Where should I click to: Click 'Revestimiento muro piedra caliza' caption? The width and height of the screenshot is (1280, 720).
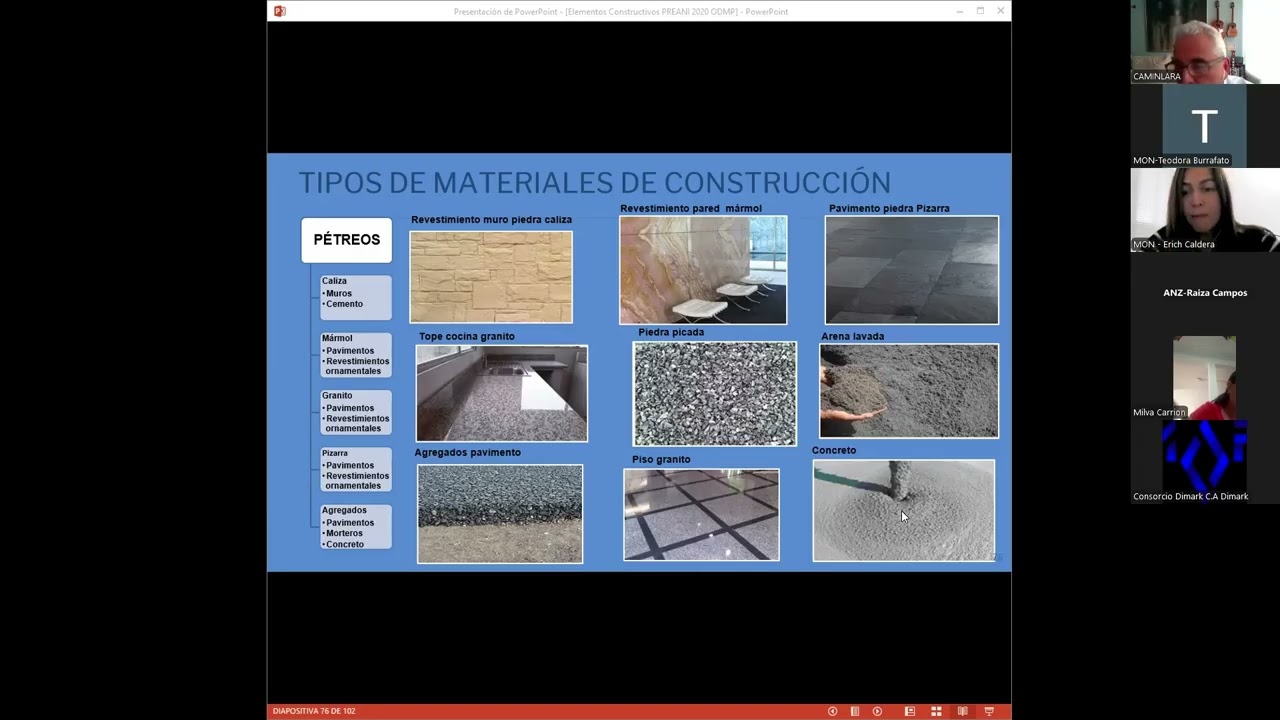pyautogui.click(x=491, y=220)
